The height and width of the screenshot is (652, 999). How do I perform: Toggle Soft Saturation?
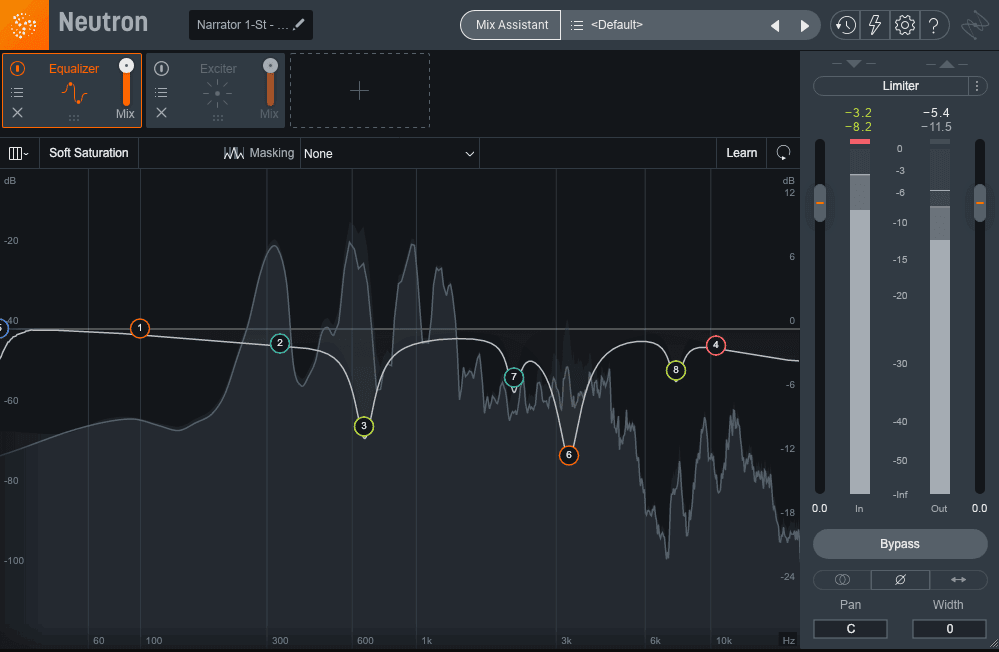89,153
